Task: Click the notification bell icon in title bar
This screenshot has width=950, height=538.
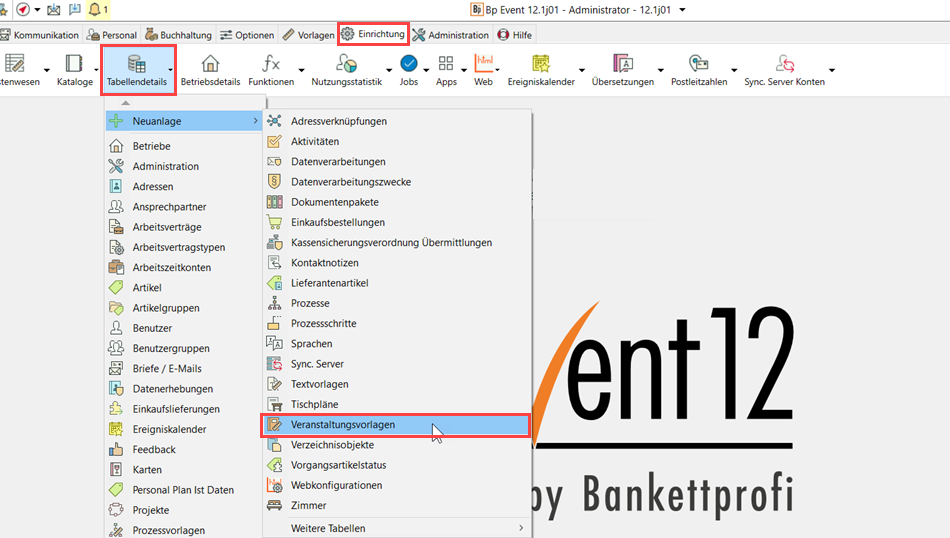Action: tap(96, 10)
